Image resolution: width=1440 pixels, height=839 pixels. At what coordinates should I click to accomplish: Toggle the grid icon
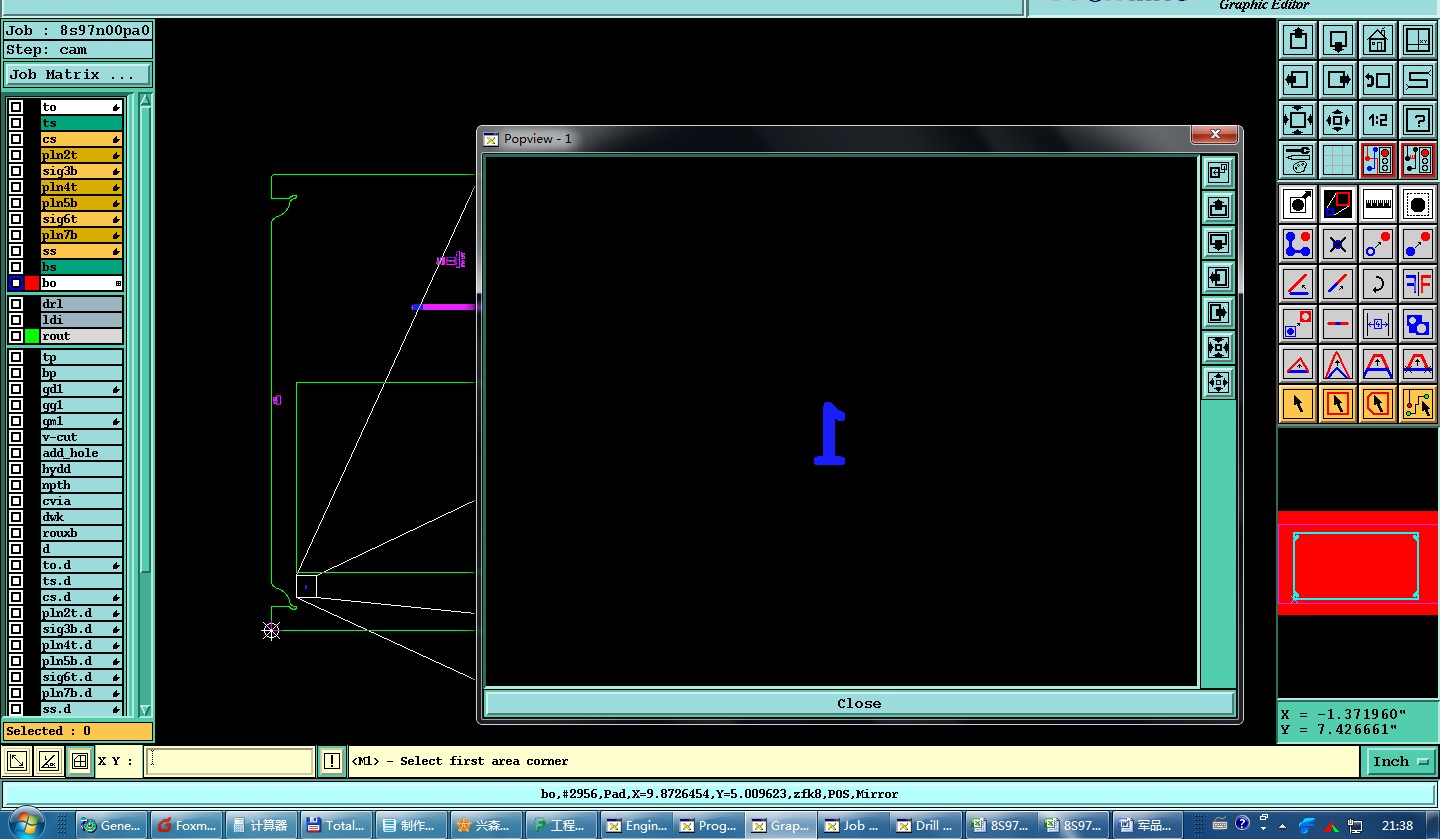(1338, 160)
